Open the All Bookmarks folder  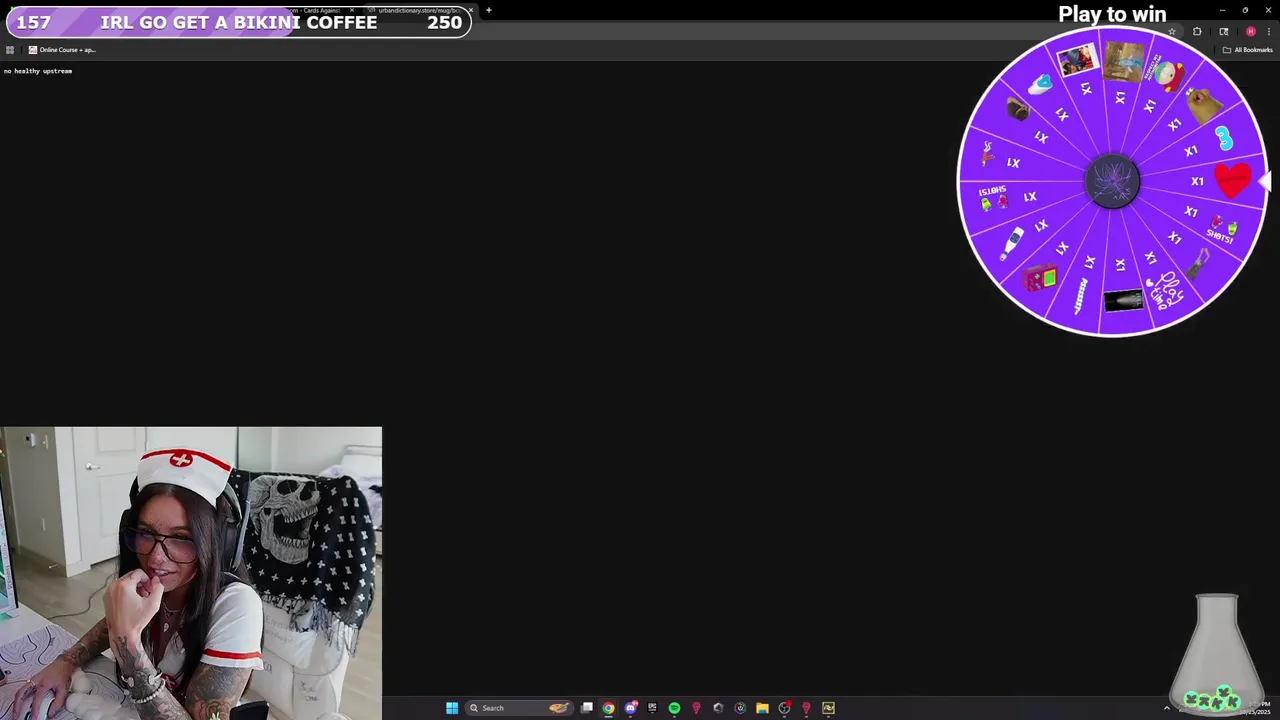pos(1248,50)
